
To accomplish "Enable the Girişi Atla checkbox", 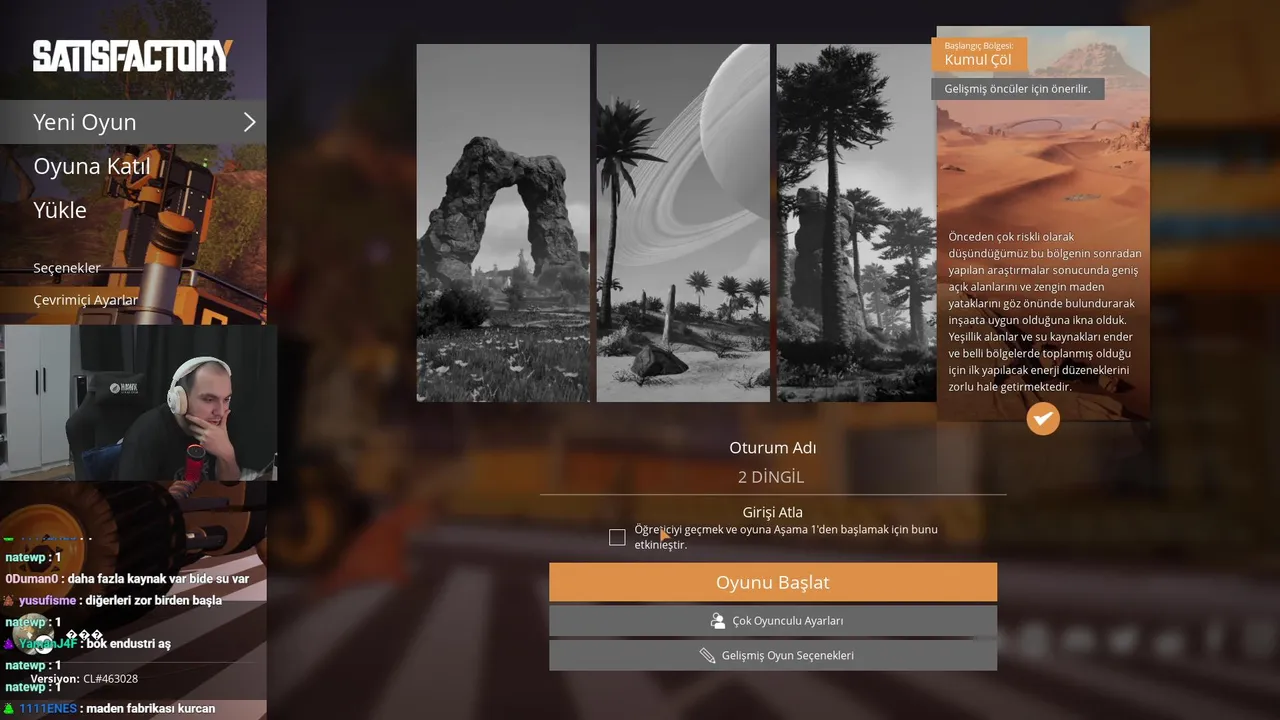I will pos(617,537).
